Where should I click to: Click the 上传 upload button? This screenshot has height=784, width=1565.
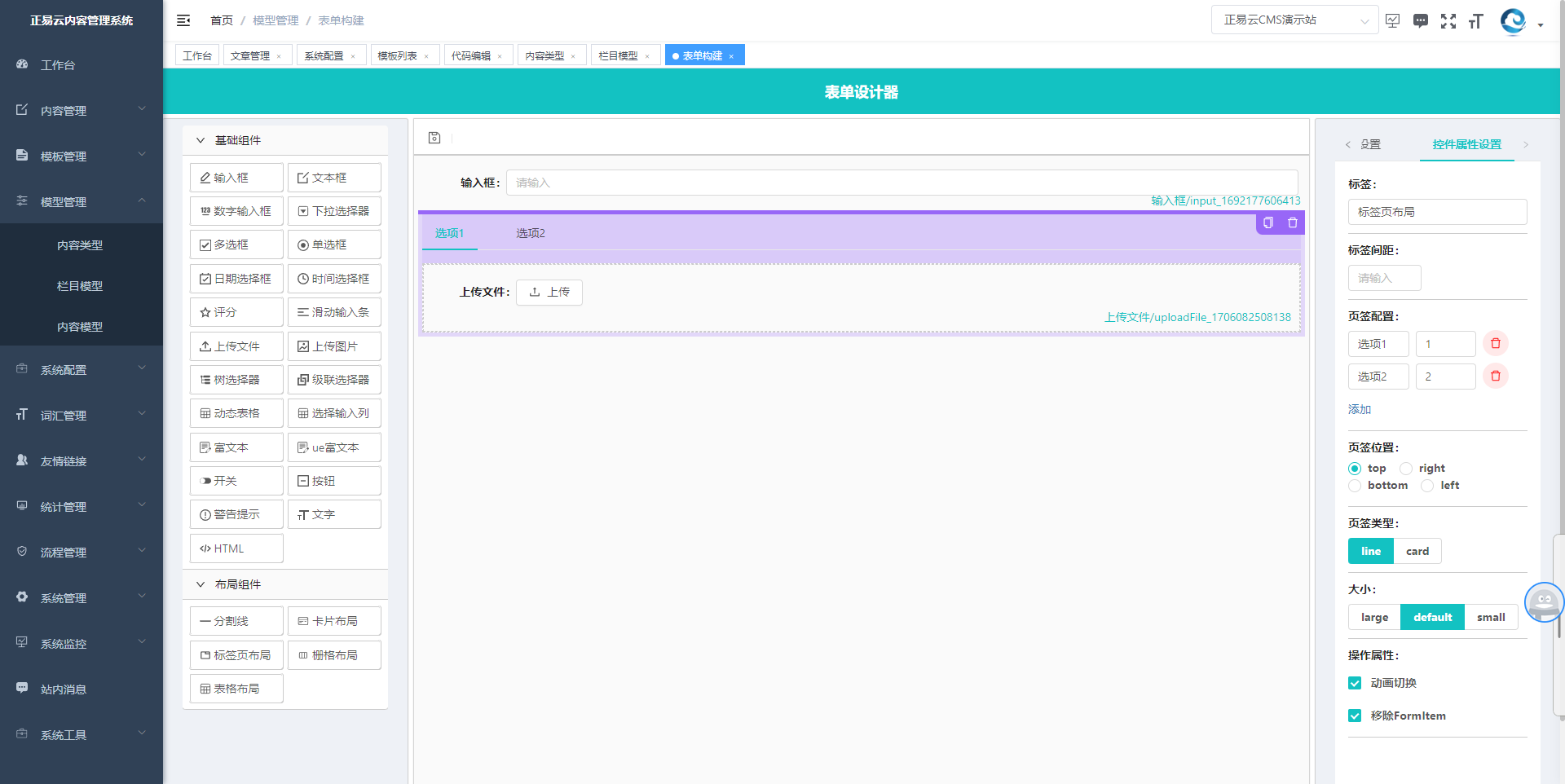point(549,292)
